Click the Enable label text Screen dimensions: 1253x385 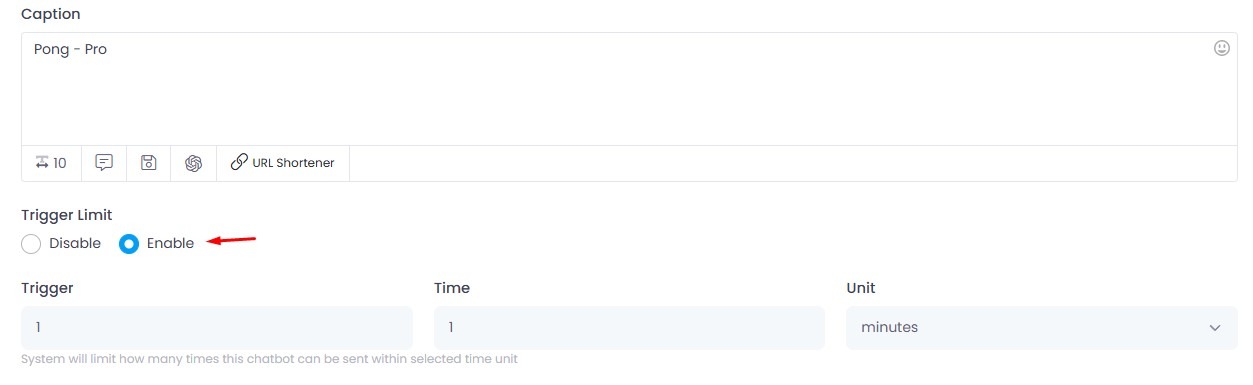pos(170,243)
